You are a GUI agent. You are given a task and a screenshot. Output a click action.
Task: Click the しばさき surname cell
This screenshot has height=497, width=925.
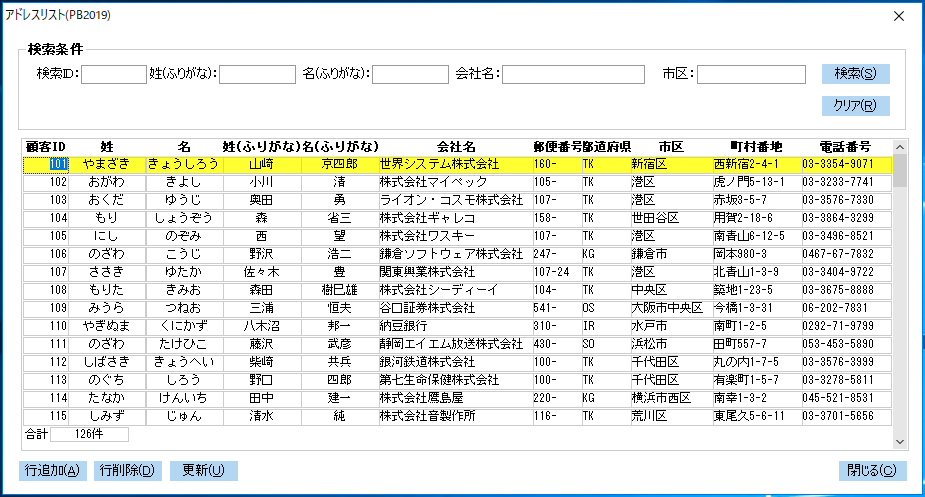click(107, 362)
